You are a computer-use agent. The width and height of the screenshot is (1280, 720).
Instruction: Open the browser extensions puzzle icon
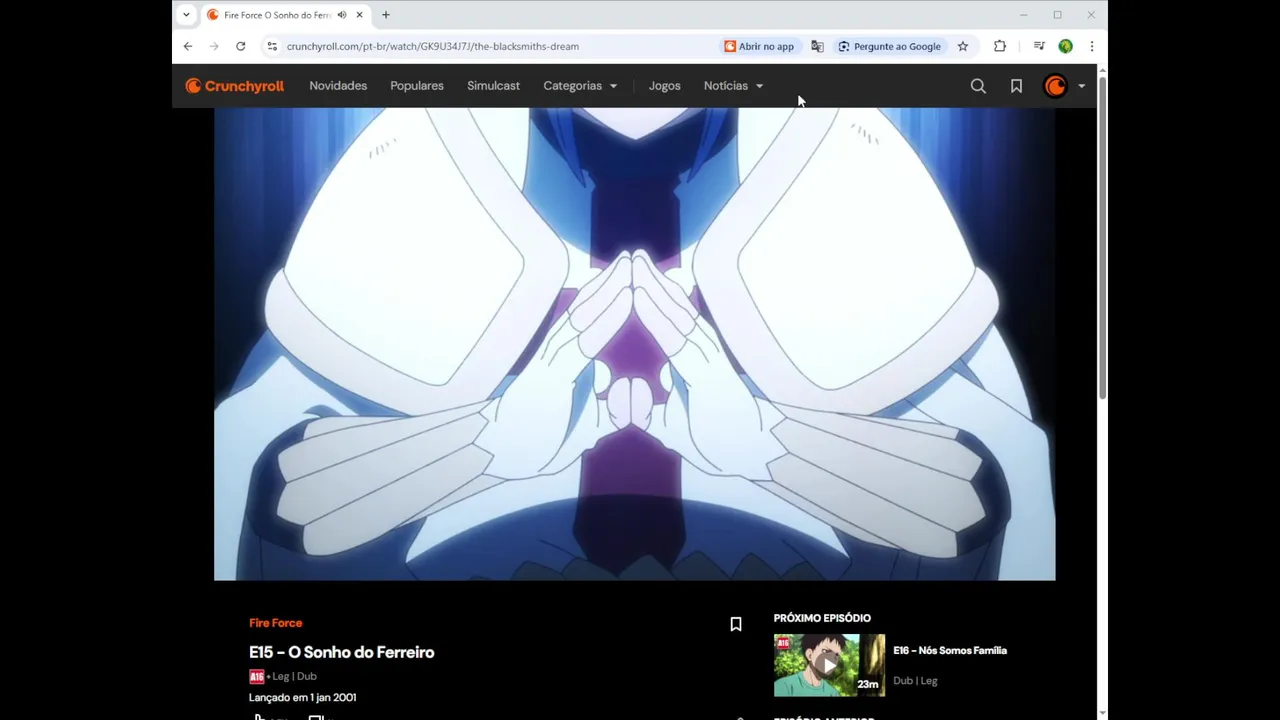click(x=1000, y=46)
